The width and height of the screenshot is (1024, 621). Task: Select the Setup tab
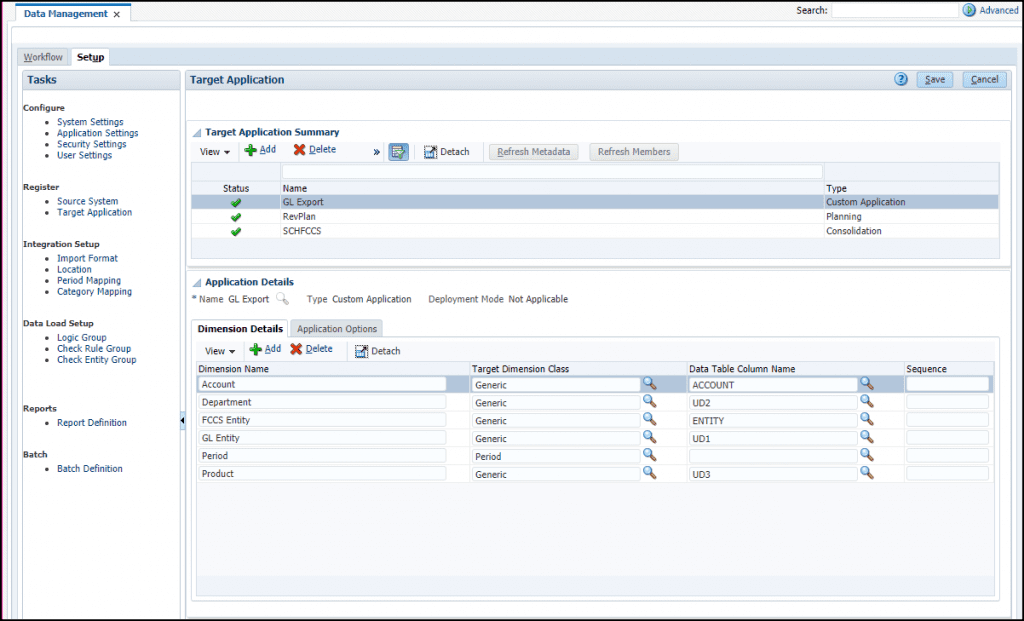tap(90, 57)
